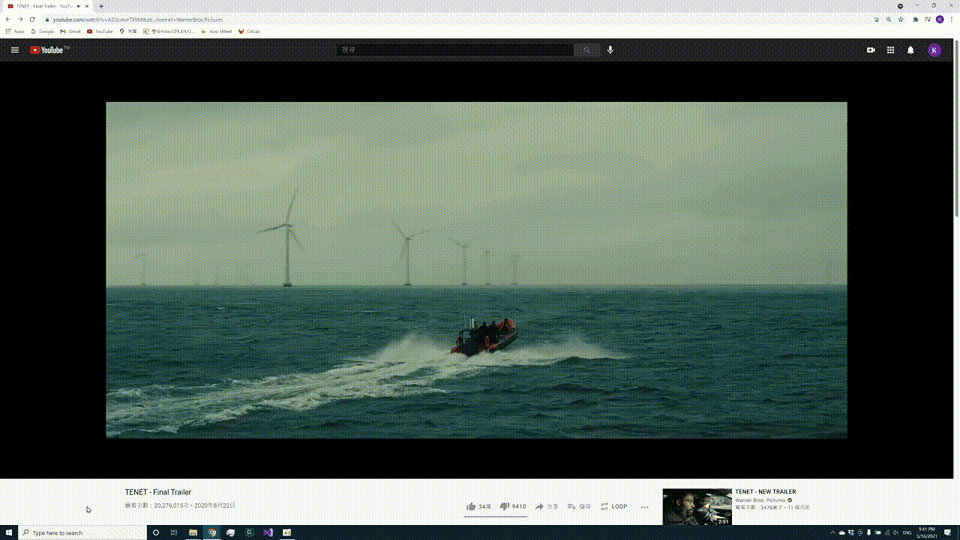
Task: Open Task View on taskbar
Action: pyautogui.click(x=174, y=533)
